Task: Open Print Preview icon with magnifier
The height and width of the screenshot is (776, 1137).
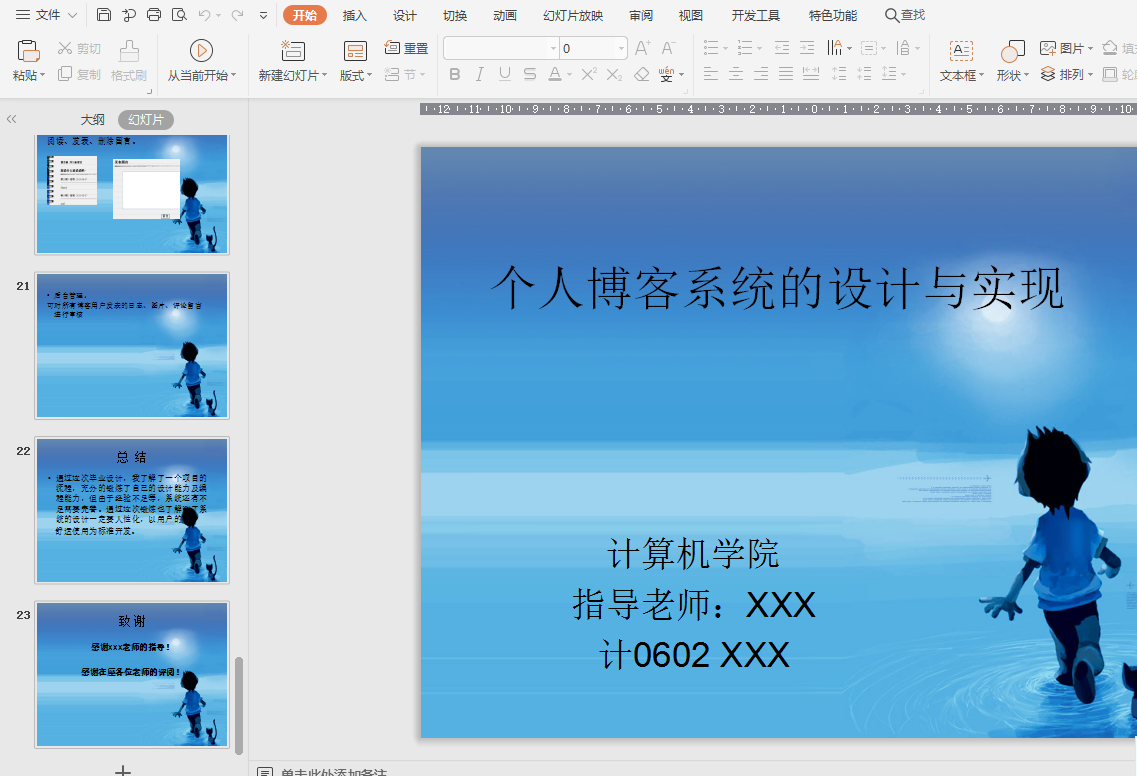Action: [179, 15]
